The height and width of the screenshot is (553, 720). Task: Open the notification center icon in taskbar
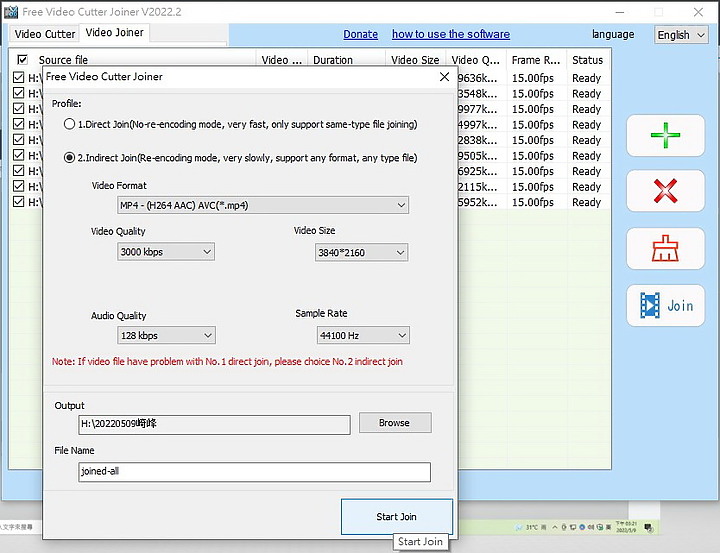(648, 527)
